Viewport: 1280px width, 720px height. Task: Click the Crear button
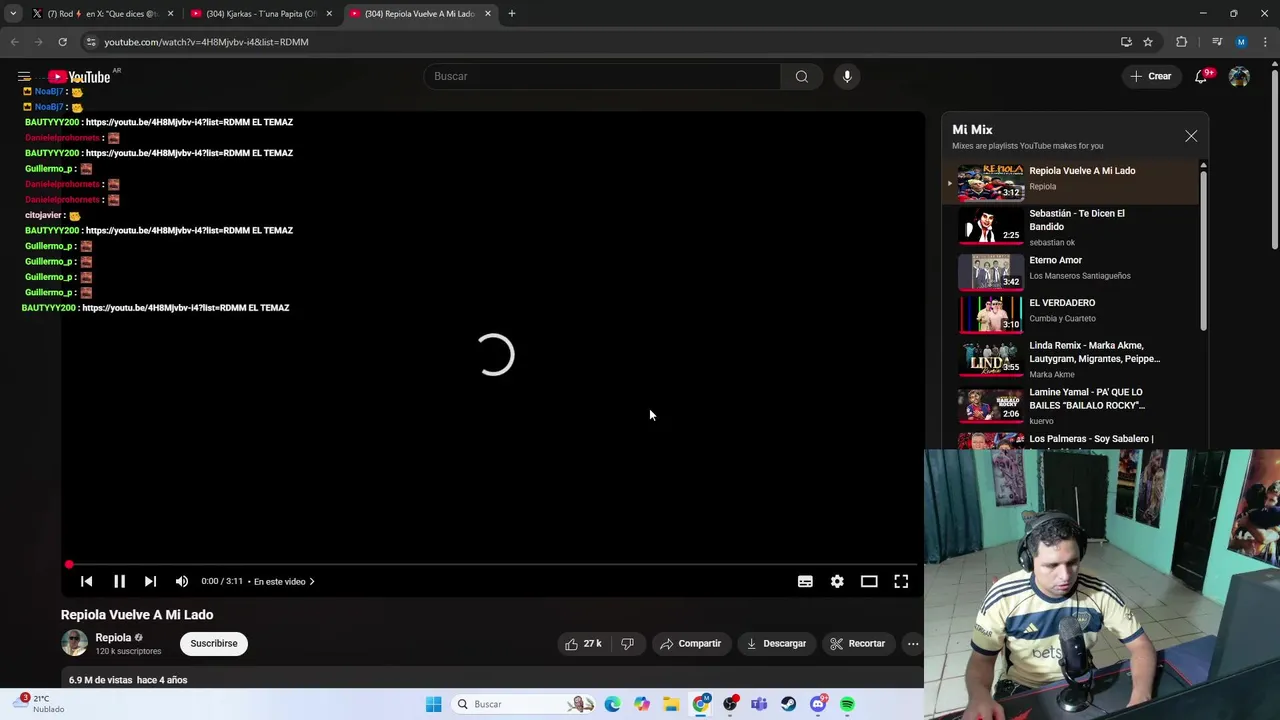coord(1150,76)
